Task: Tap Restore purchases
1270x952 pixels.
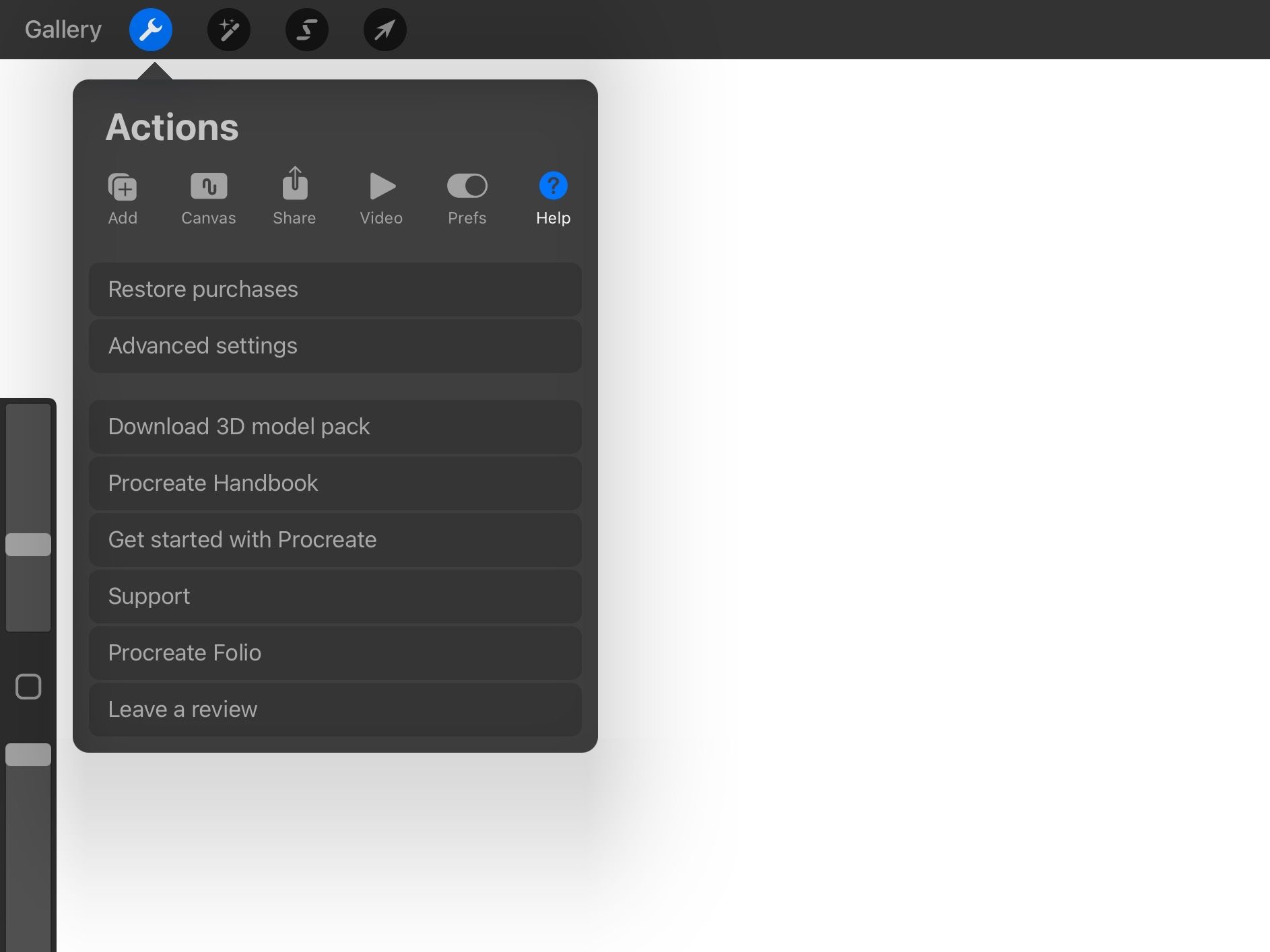Action: pos(335,290)
